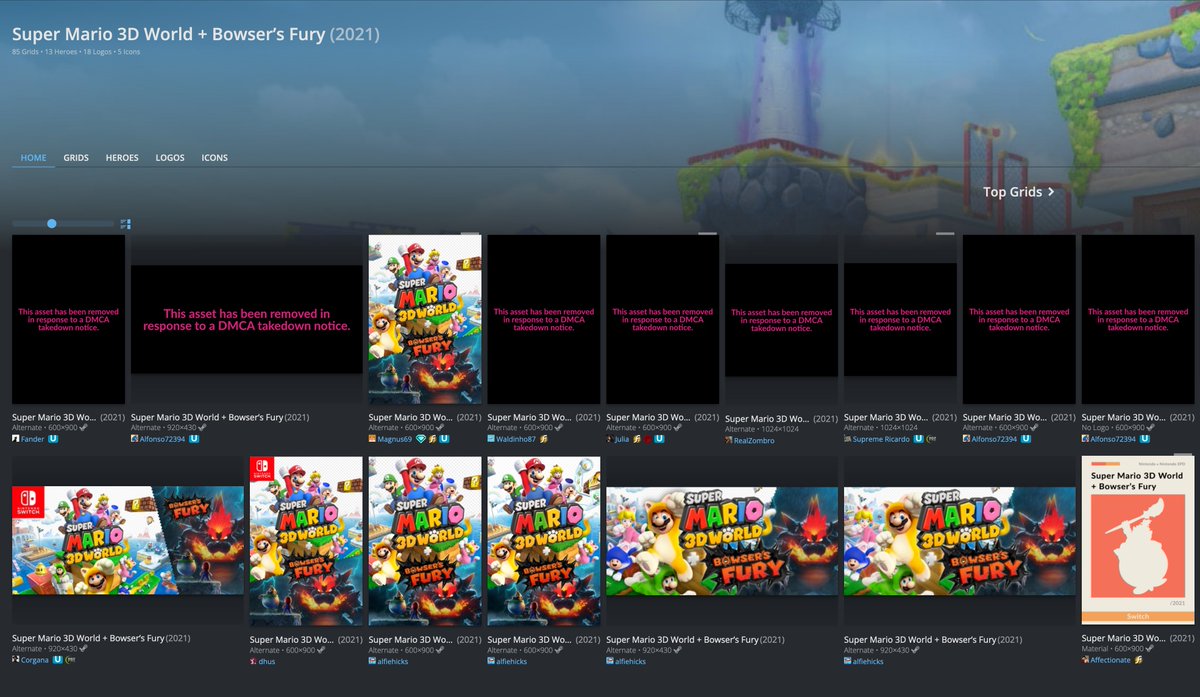
Task: Open Waldinho87's profile link
Action: click(x=516, y=439)
